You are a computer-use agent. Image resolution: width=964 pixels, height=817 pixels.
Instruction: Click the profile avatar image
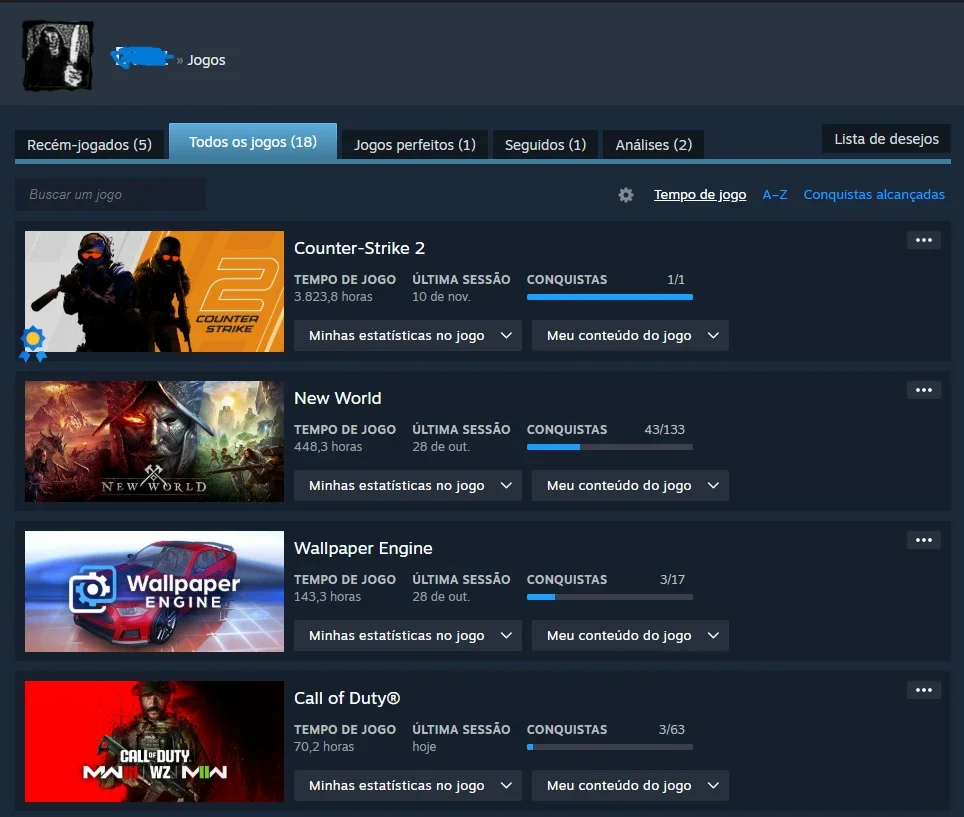(x=58, y=56)
